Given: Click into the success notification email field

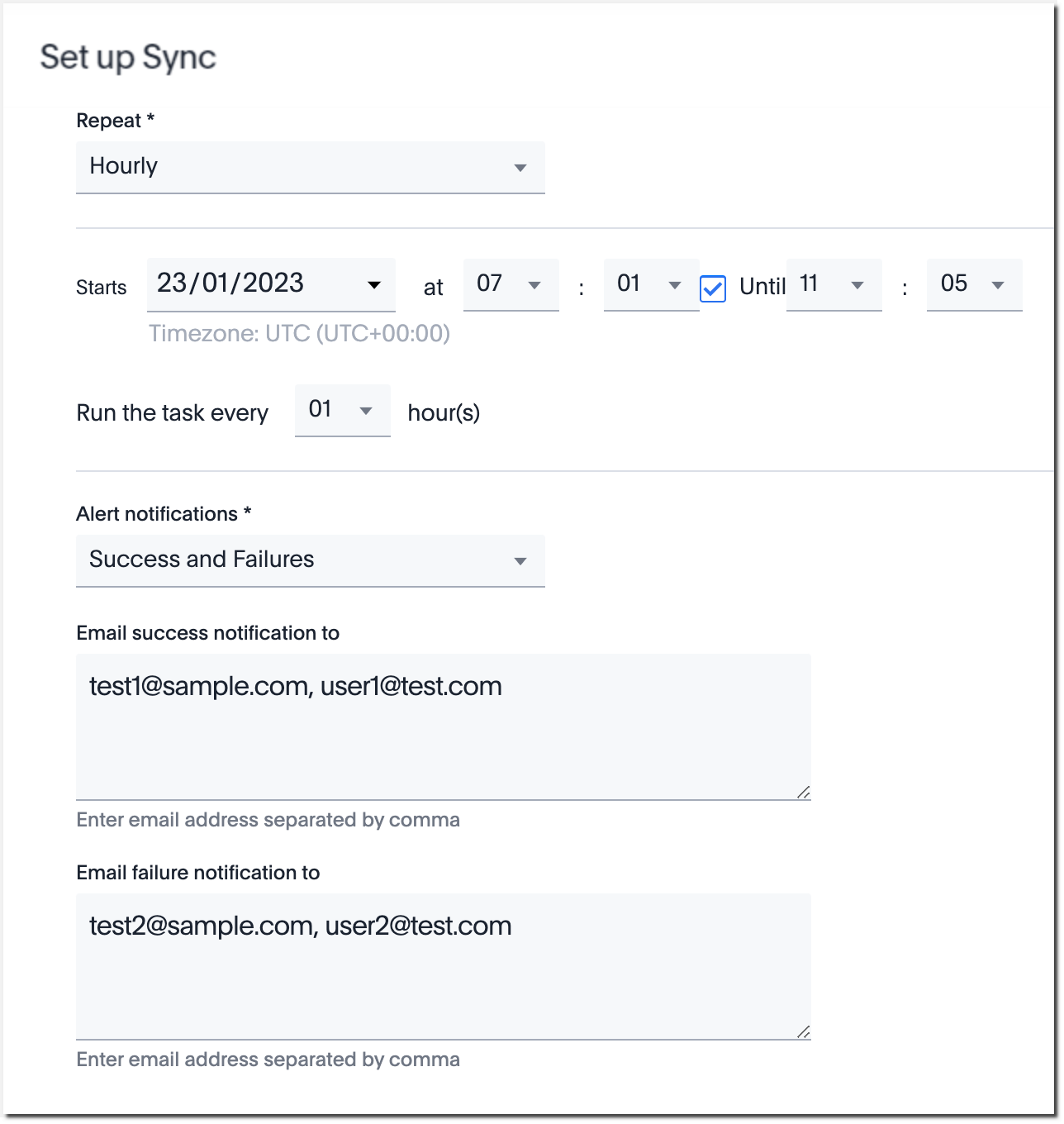Looking at the screenshot, I should [443, 726].
